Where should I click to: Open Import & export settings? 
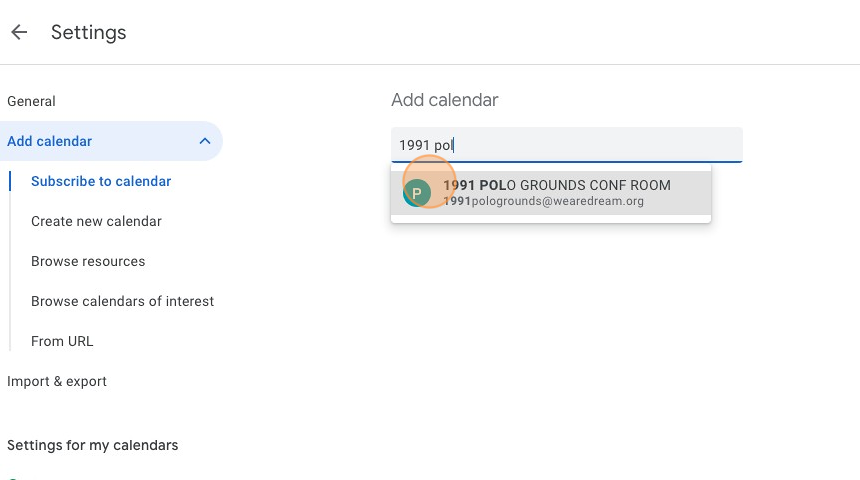coord(56,381)
